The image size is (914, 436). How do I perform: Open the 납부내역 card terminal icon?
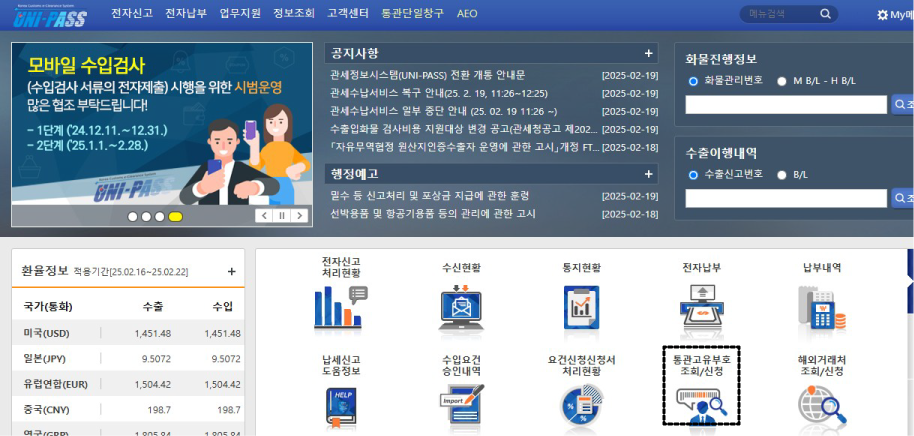(821, 308)
